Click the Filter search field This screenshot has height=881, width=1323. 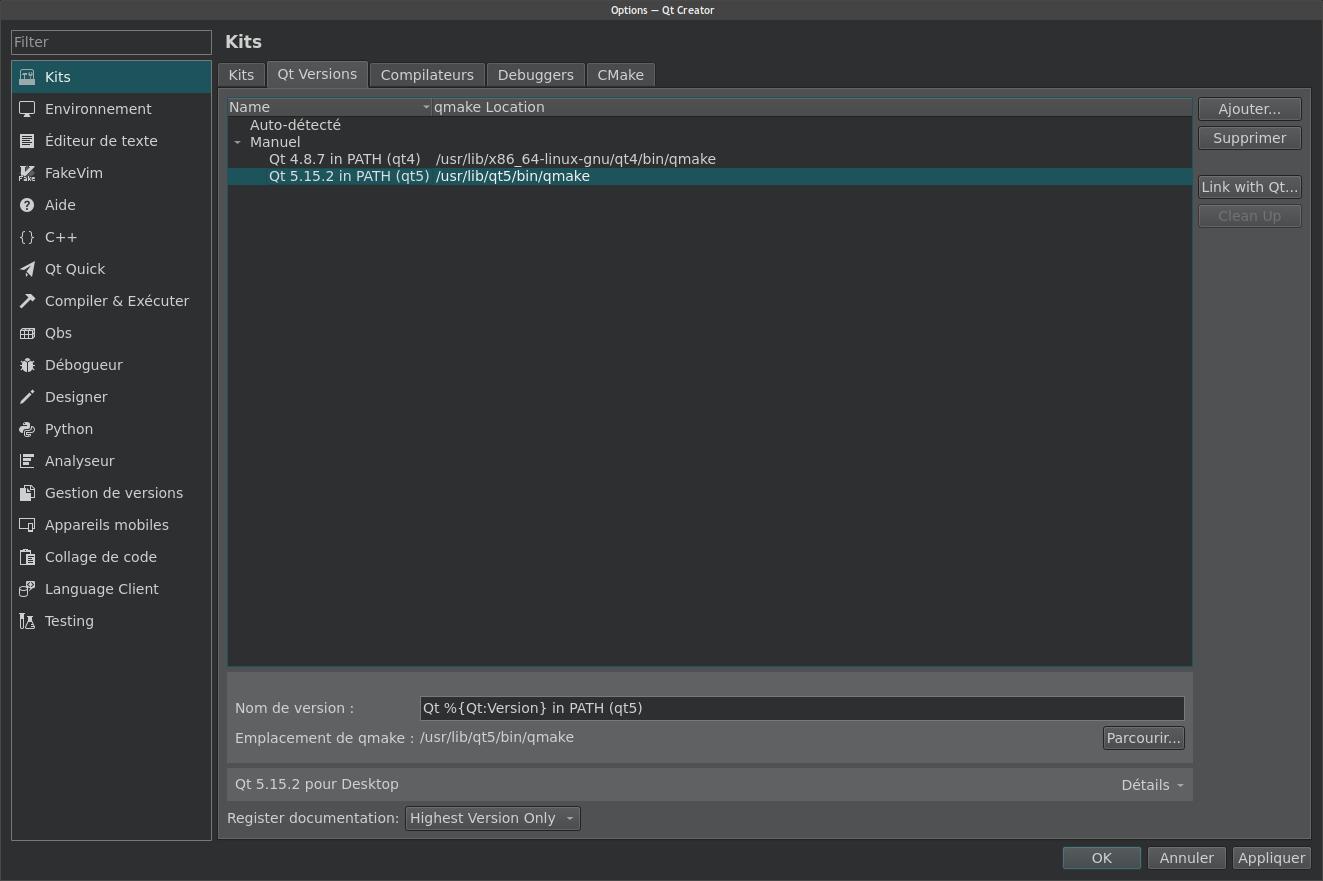[111, 42]
